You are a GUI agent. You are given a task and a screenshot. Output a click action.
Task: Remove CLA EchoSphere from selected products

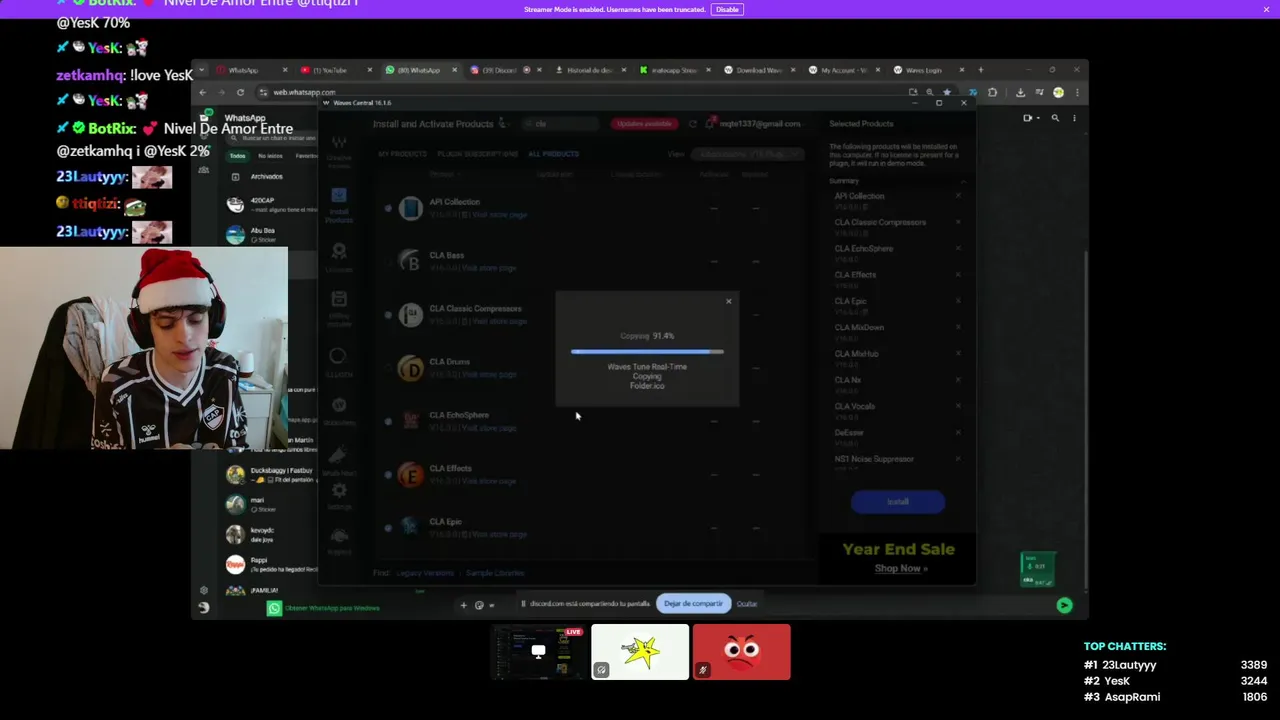(x=958, y=248)
